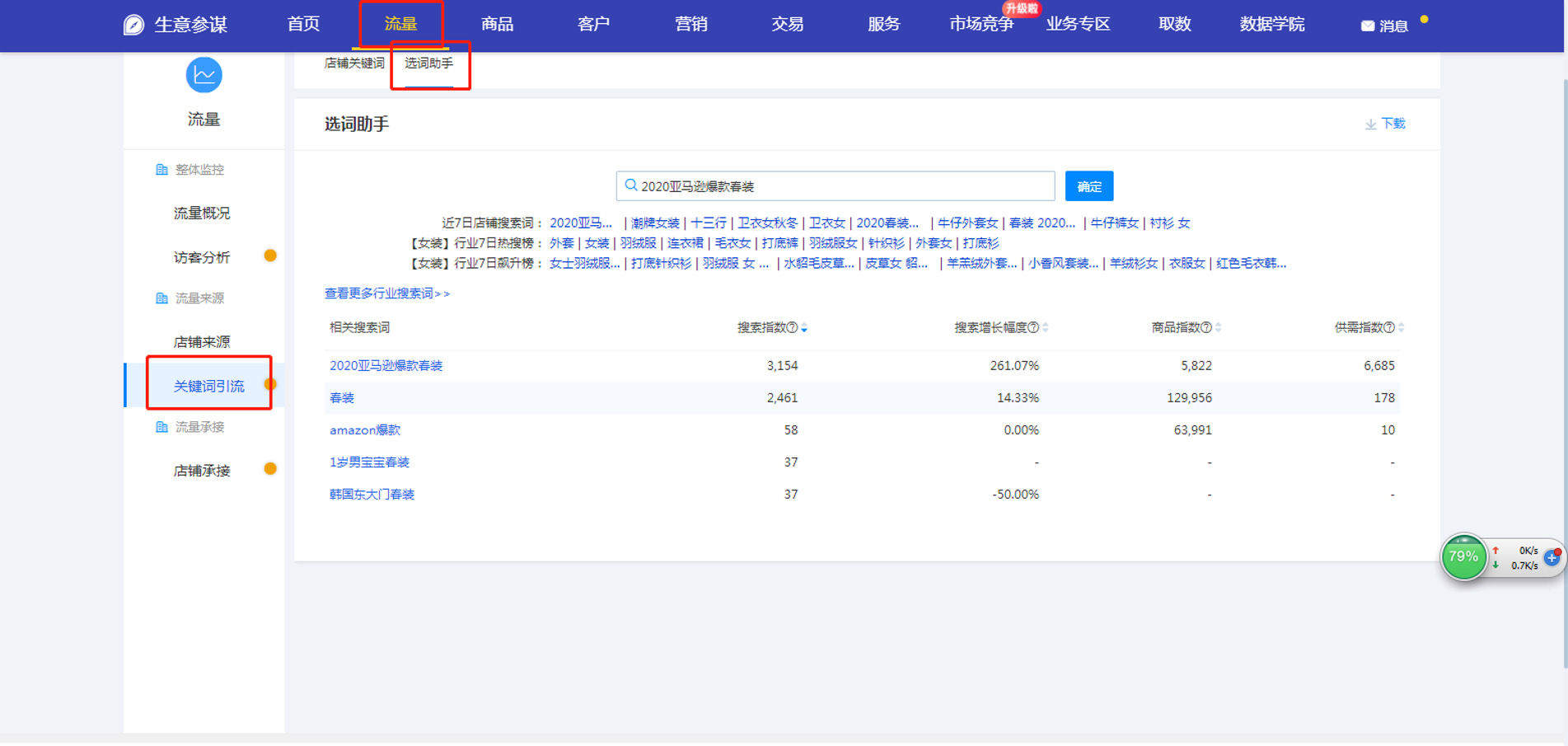1568x746 pixels.
Task: Sort by 供需指数 column arrow
Action: 1402,328
